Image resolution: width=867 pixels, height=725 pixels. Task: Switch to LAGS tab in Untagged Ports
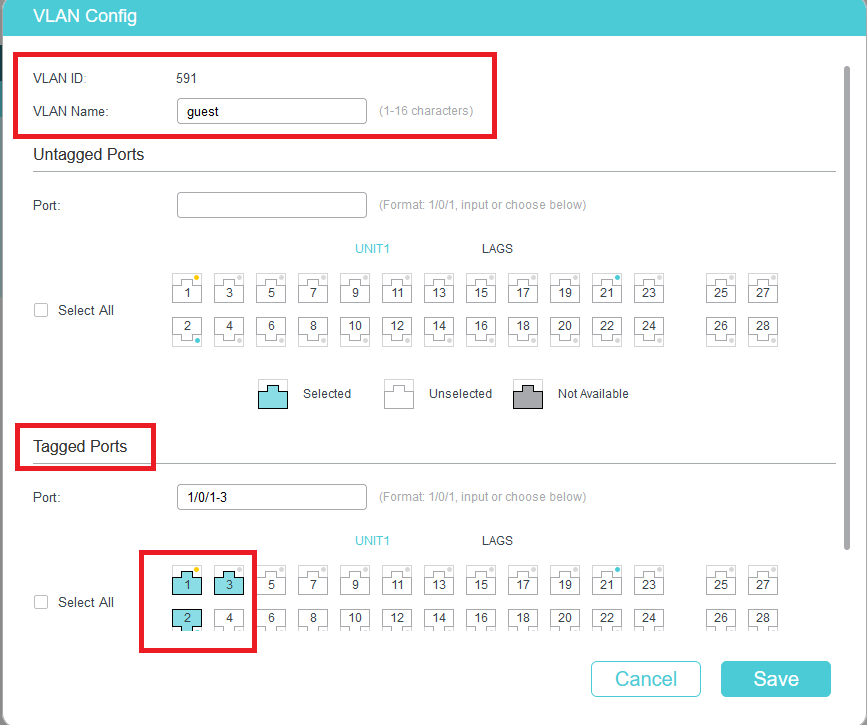tap(497, 249)
